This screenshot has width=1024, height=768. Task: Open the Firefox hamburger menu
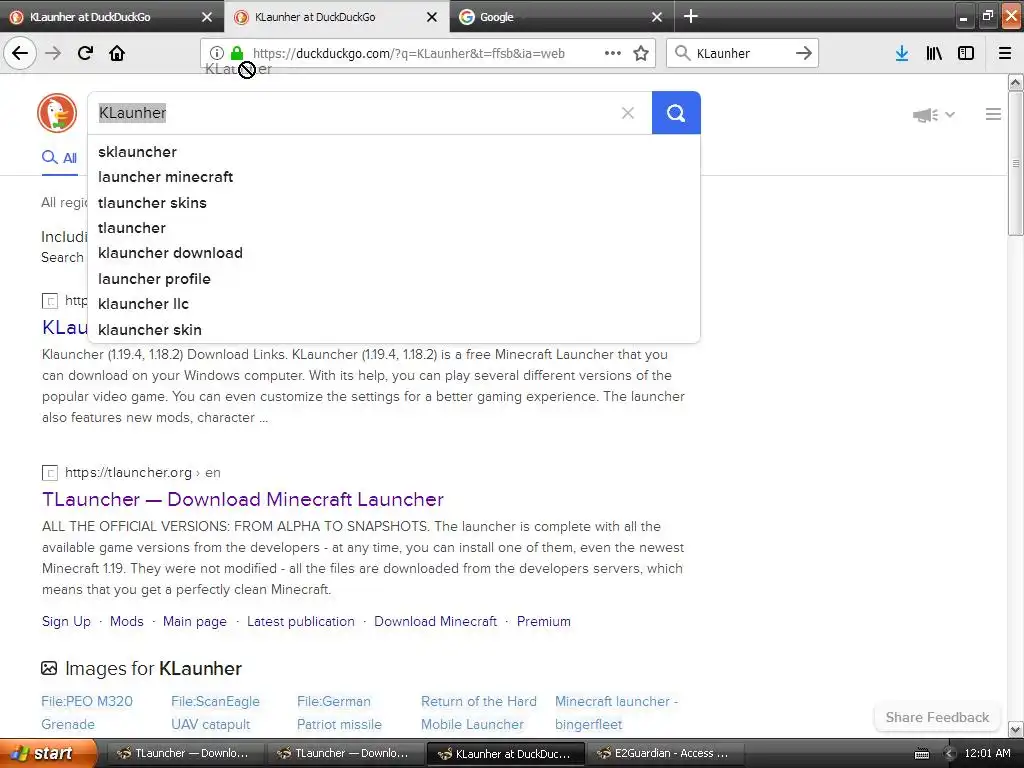[x=1005, y=53]
